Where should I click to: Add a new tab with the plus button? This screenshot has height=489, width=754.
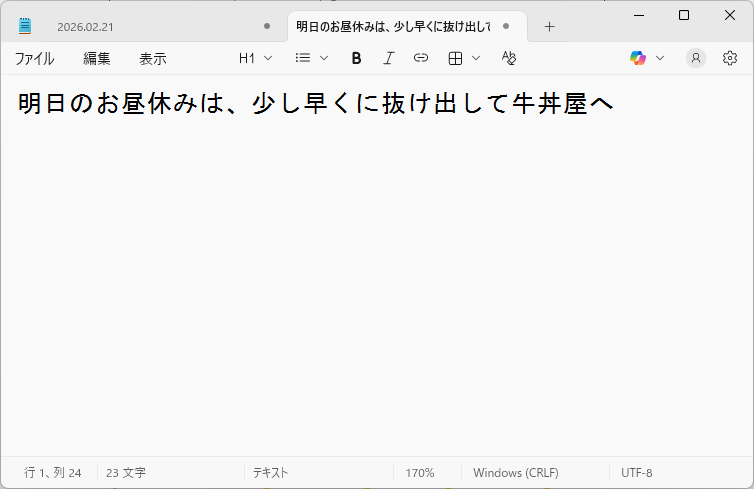tap(549, 26)
